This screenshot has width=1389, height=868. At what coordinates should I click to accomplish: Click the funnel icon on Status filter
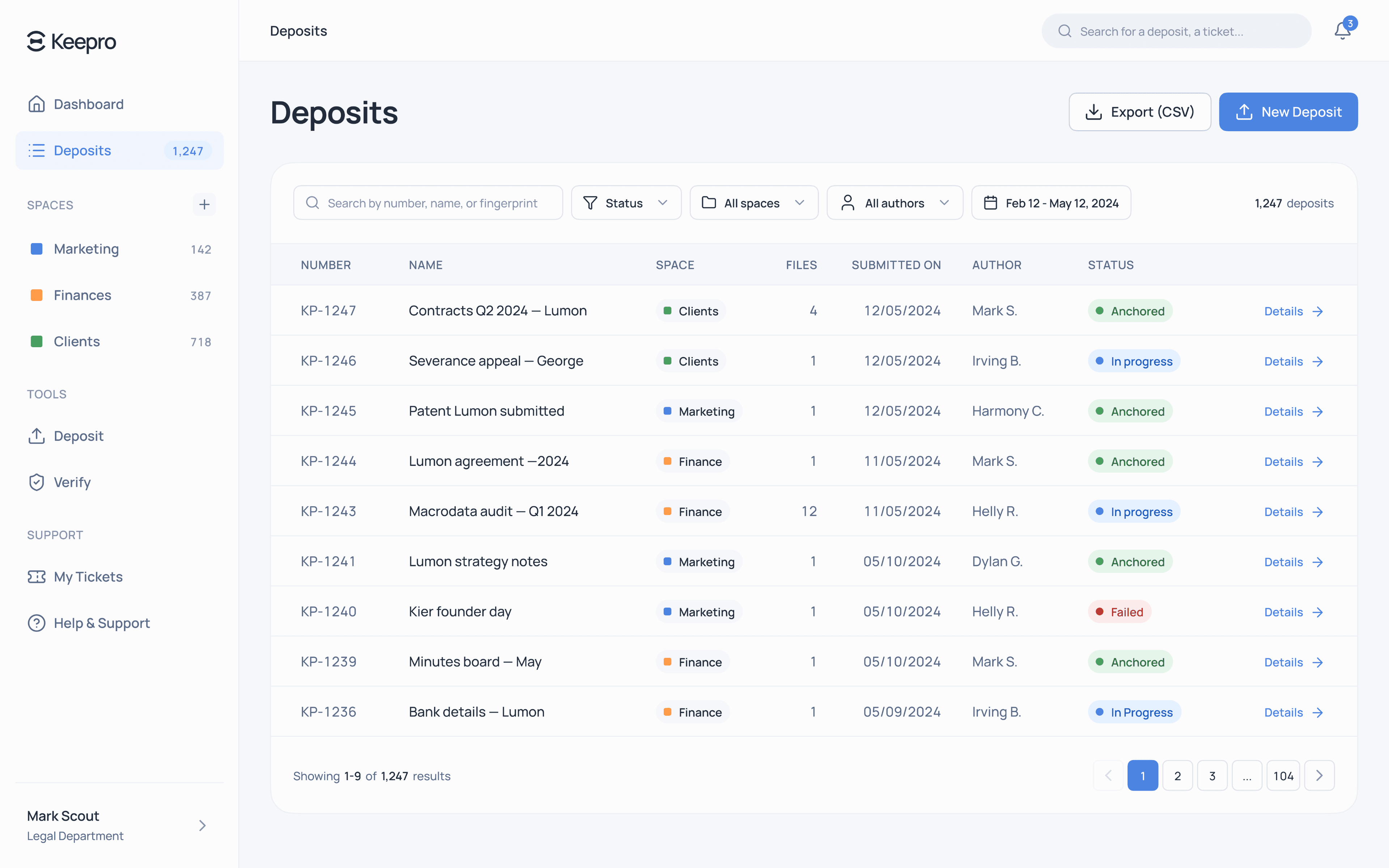pyautogui.click(x=590, y=203)
